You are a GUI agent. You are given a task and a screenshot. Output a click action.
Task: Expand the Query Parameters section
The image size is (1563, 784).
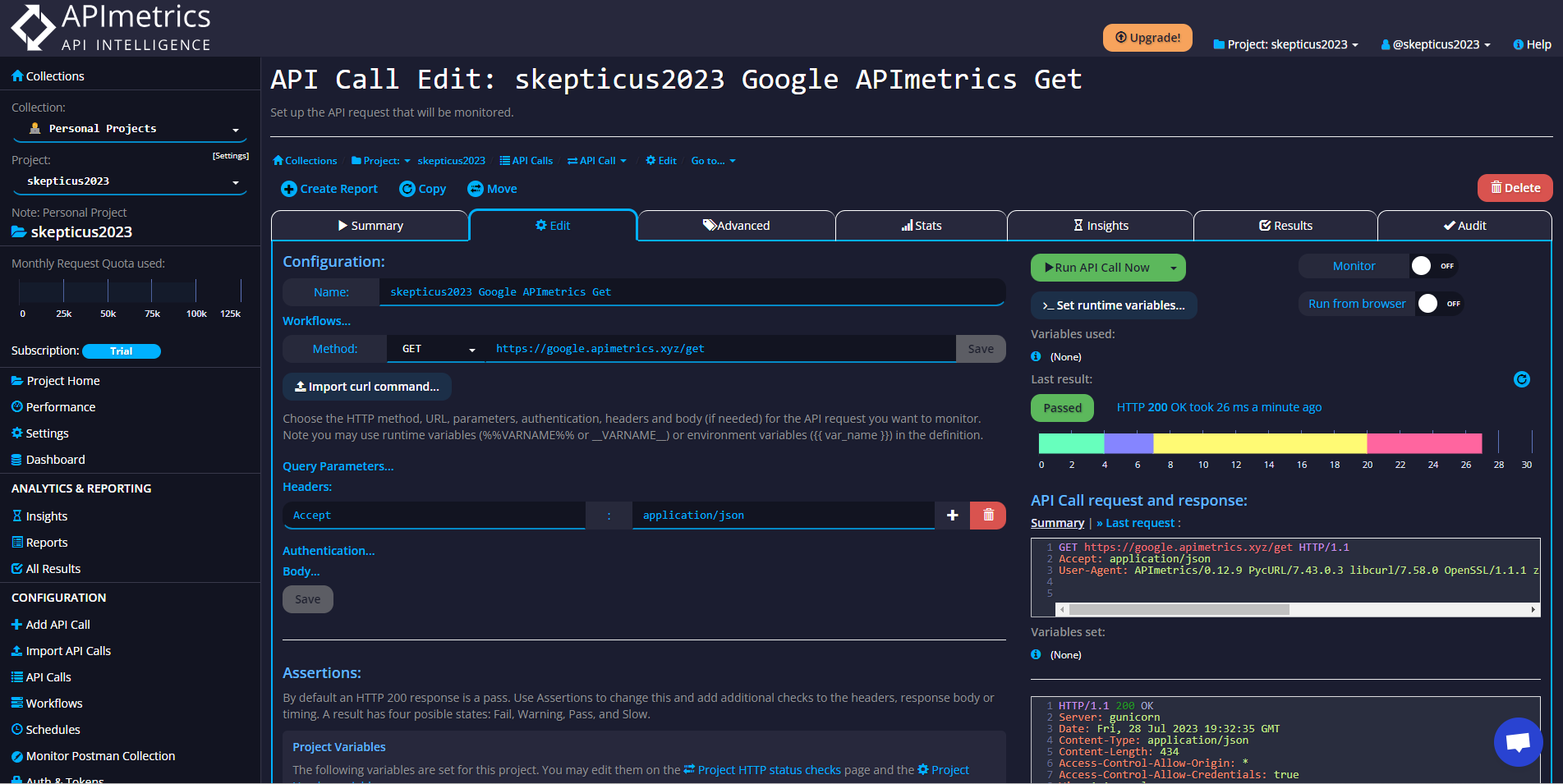click(x=338, y=466)
